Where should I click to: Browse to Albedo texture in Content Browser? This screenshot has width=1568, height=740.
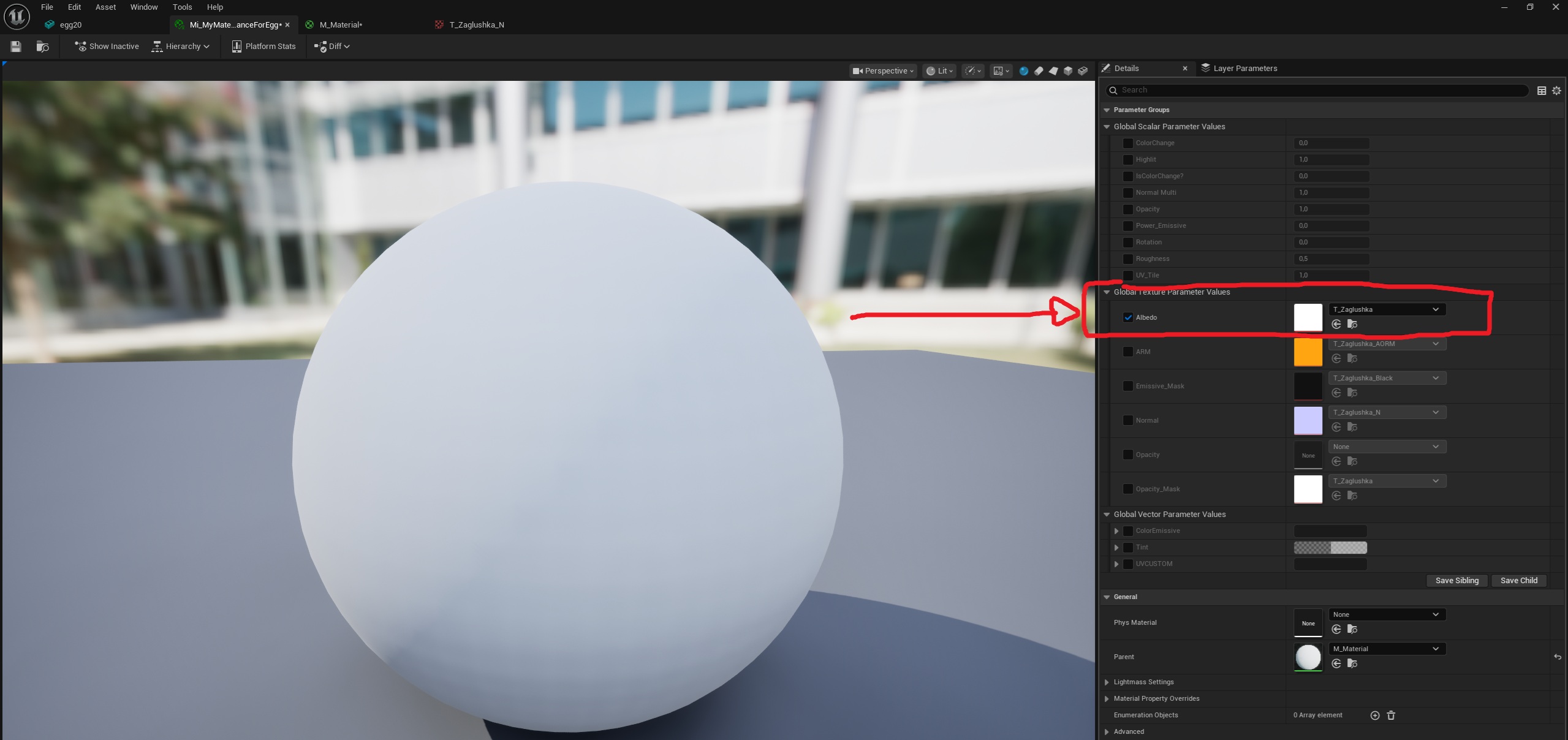point(1352,324)
